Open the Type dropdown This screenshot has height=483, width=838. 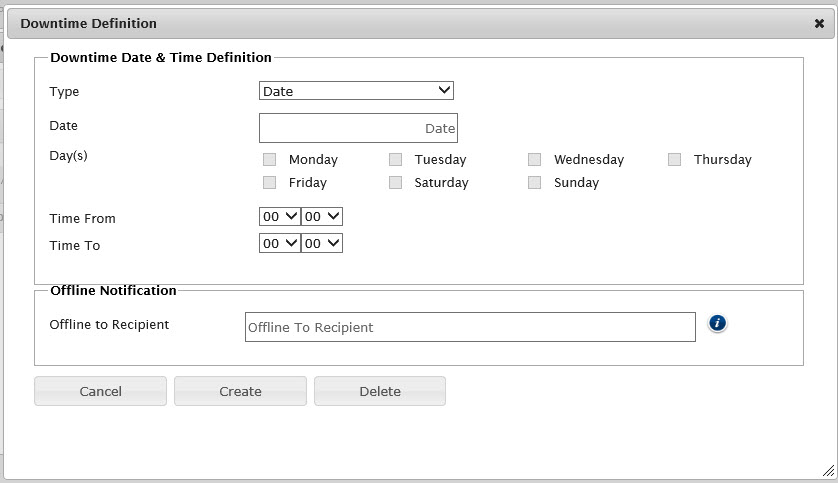point(356,91)
